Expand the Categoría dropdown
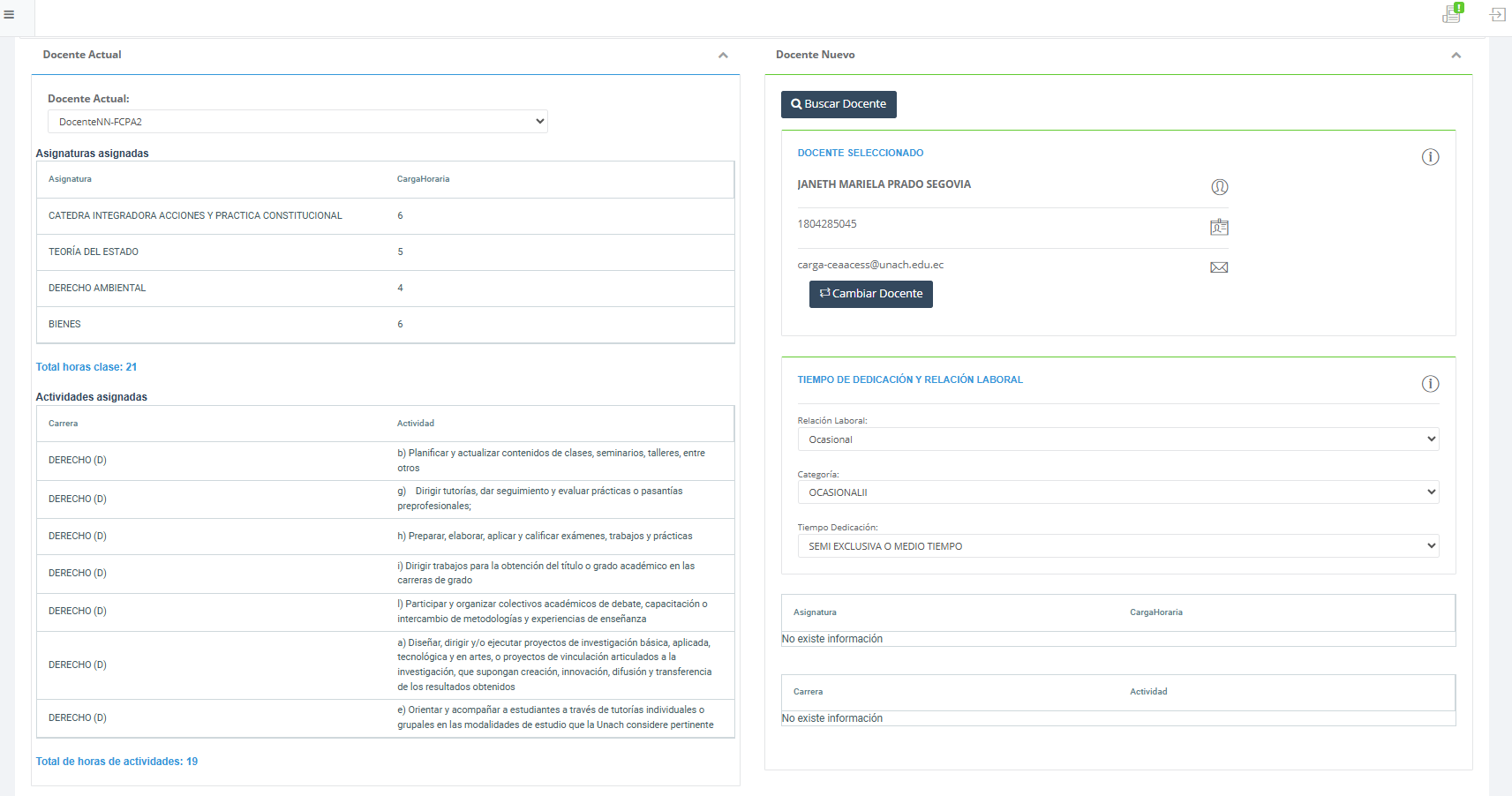The image size is (1512, 796). tap(1117, 492)
